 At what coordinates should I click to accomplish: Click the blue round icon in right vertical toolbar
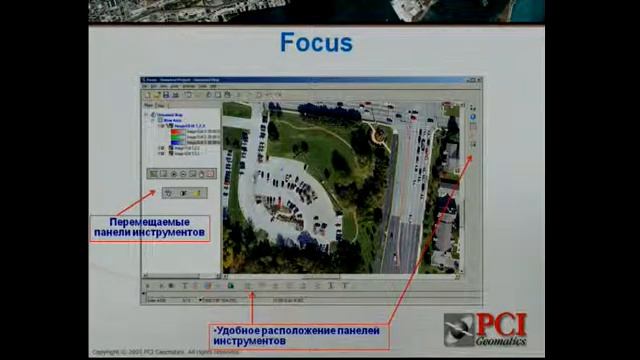[x=473, y=117]
